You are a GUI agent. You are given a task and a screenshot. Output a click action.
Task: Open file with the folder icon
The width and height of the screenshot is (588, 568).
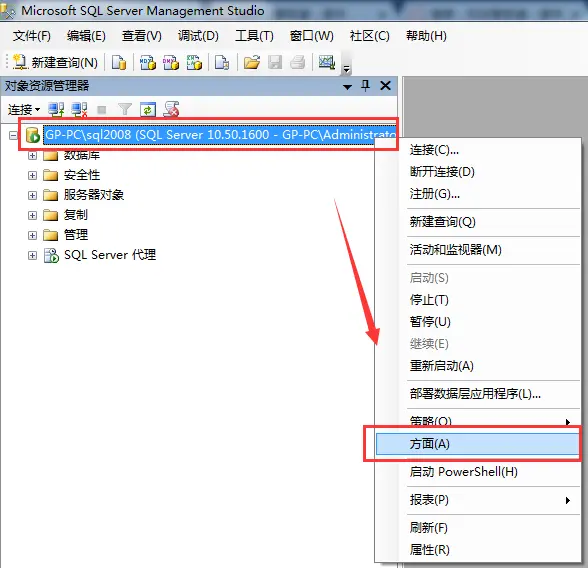[252, 62]
